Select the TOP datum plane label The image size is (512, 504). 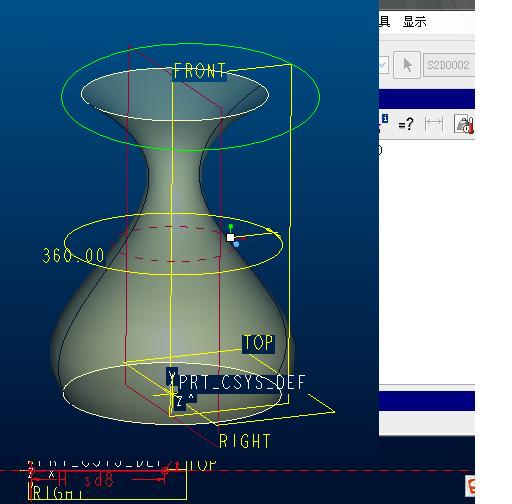click(x=258, y=343)
